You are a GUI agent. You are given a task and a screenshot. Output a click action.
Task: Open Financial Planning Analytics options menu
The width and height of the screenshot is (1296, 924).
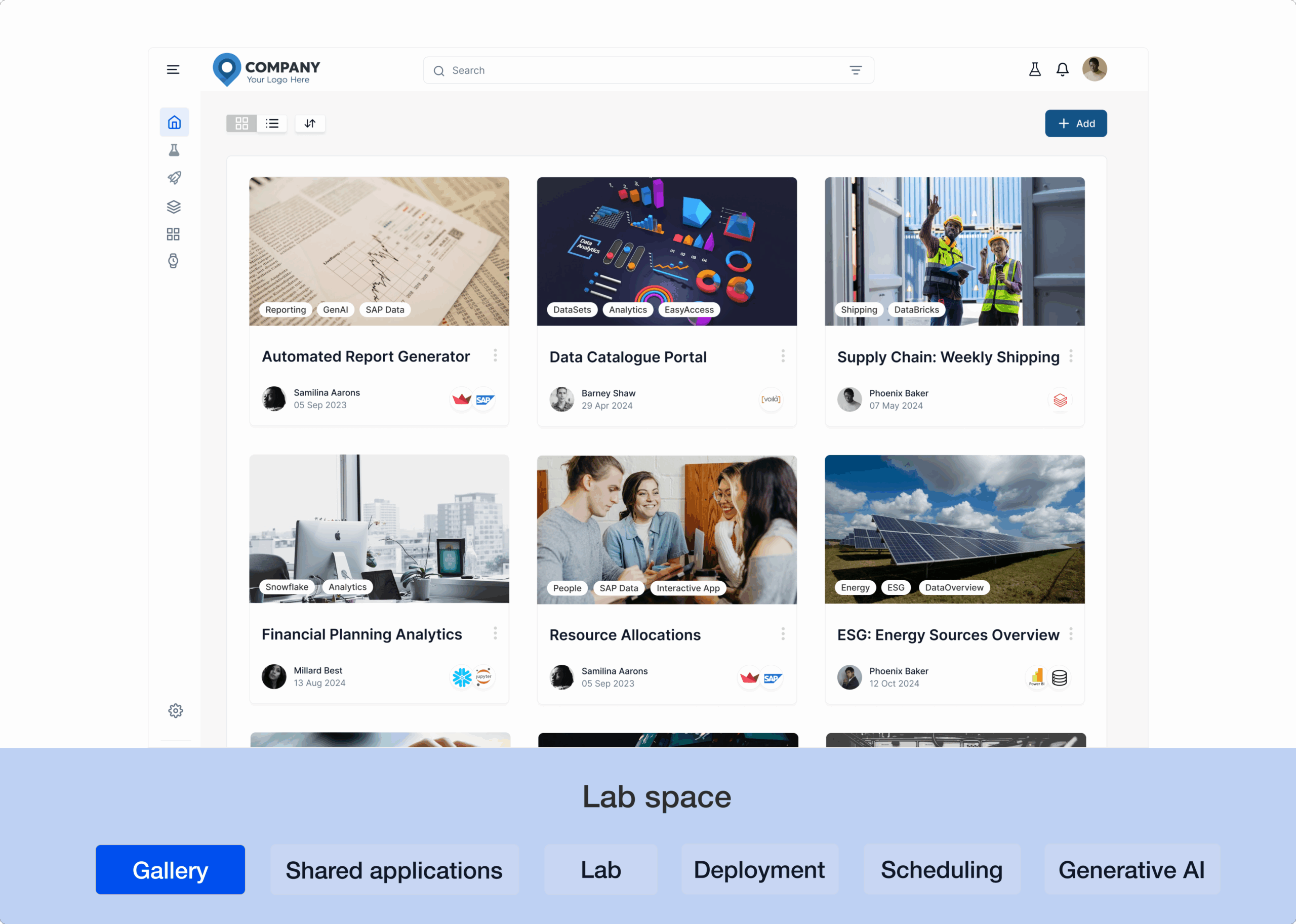tap(495, 633)
